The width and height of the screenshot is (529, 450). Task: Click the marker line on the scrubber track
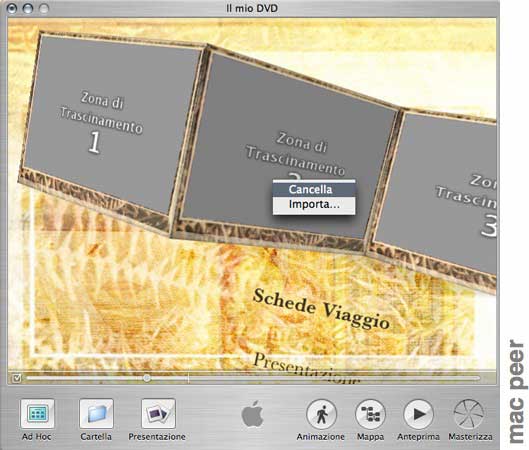pos(188,378)
